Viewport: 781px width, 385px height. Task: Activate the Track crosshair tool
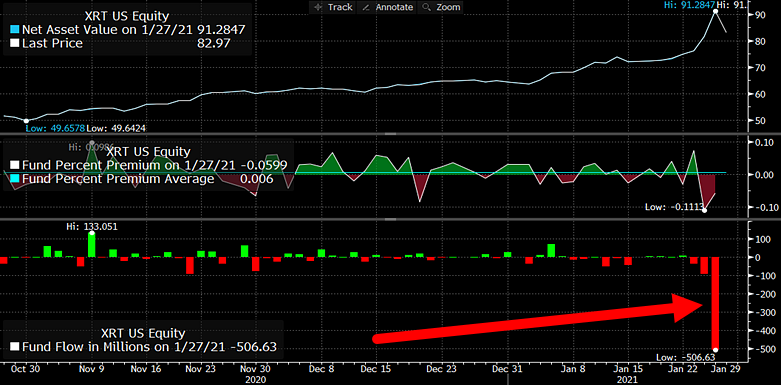pos(333,7)
